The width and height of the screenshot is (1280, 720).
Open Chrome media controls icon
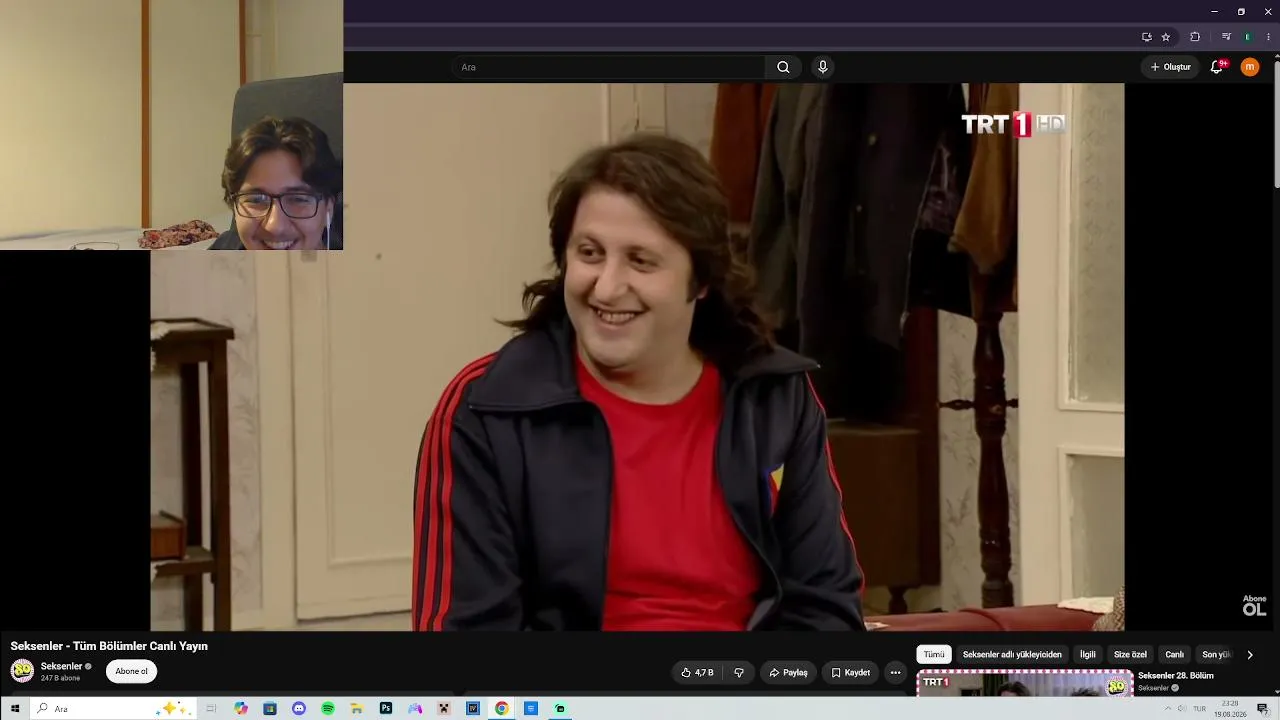(1226, 37)
